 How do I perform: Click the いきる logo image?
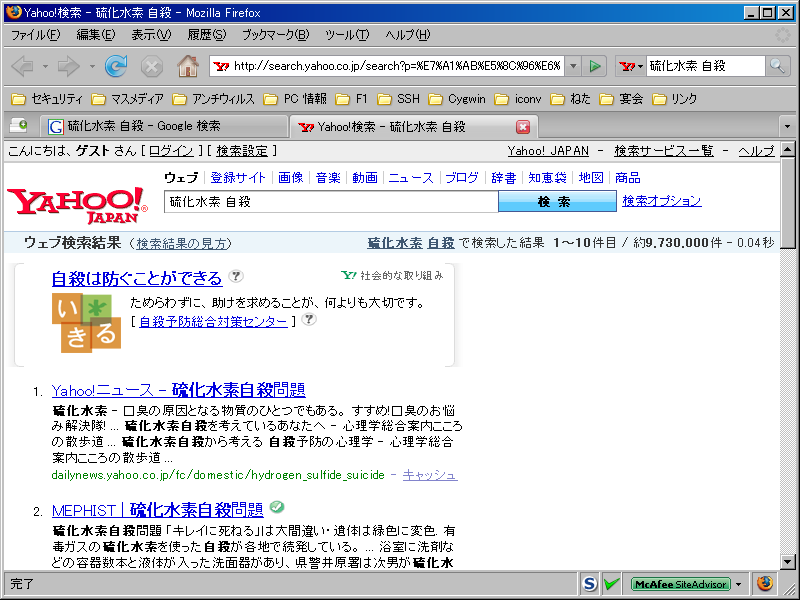pyautogui.click(x=86, y=322)
